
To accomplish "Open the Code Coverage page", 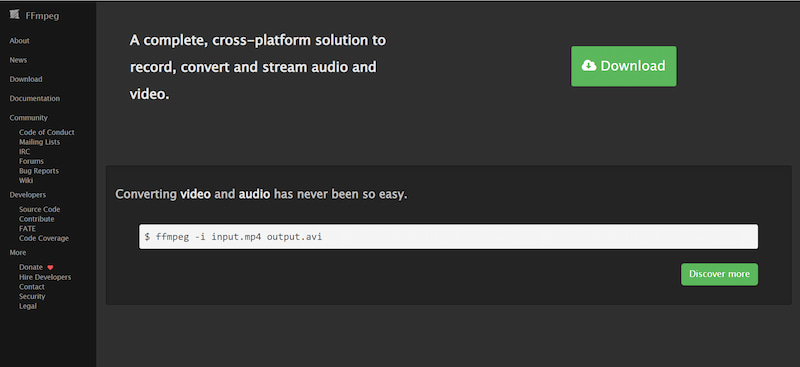I will (x=43, y=238).
